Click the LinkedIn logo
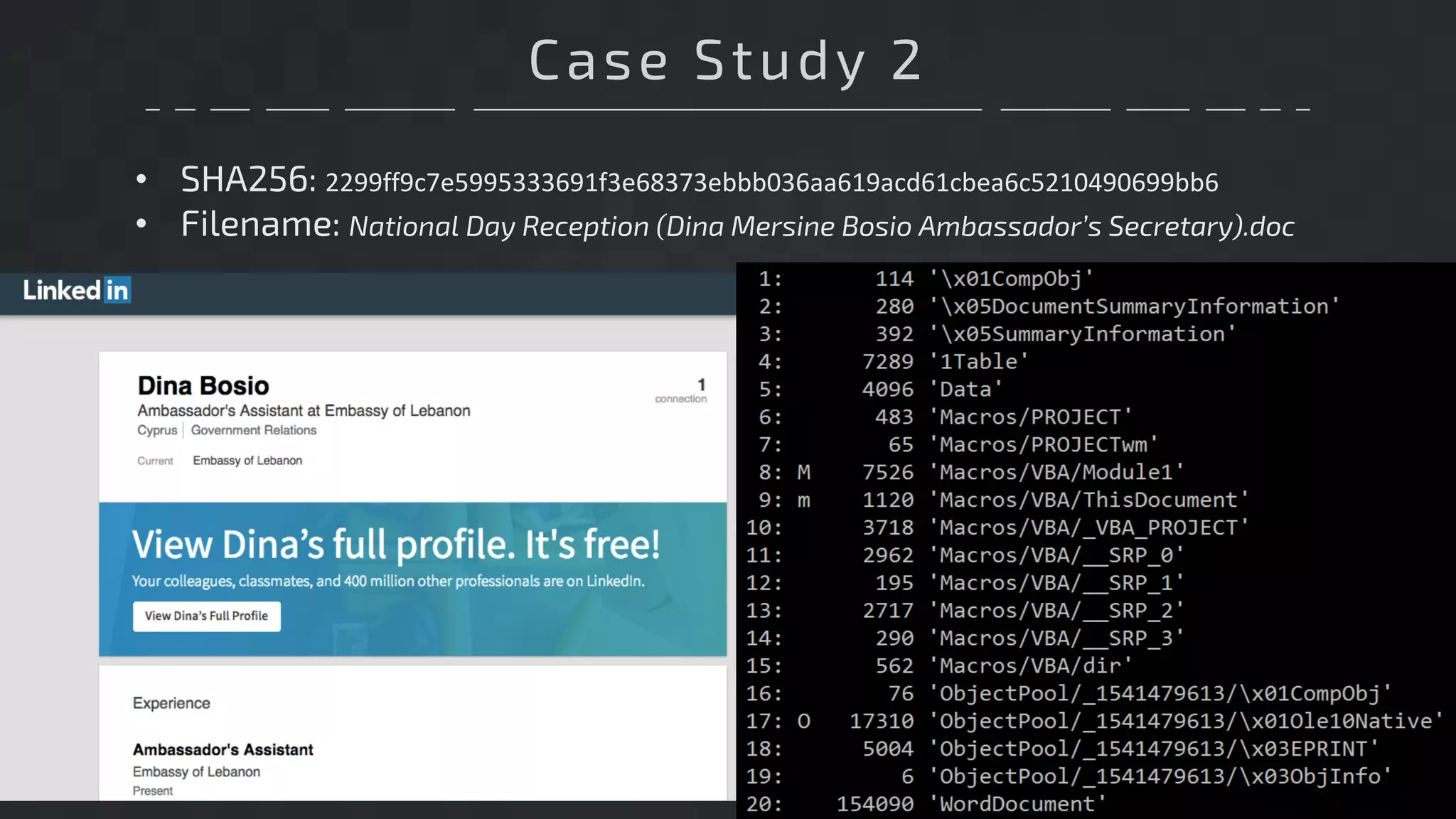This screenshot has height=819, width=1456. coord(76,290)
